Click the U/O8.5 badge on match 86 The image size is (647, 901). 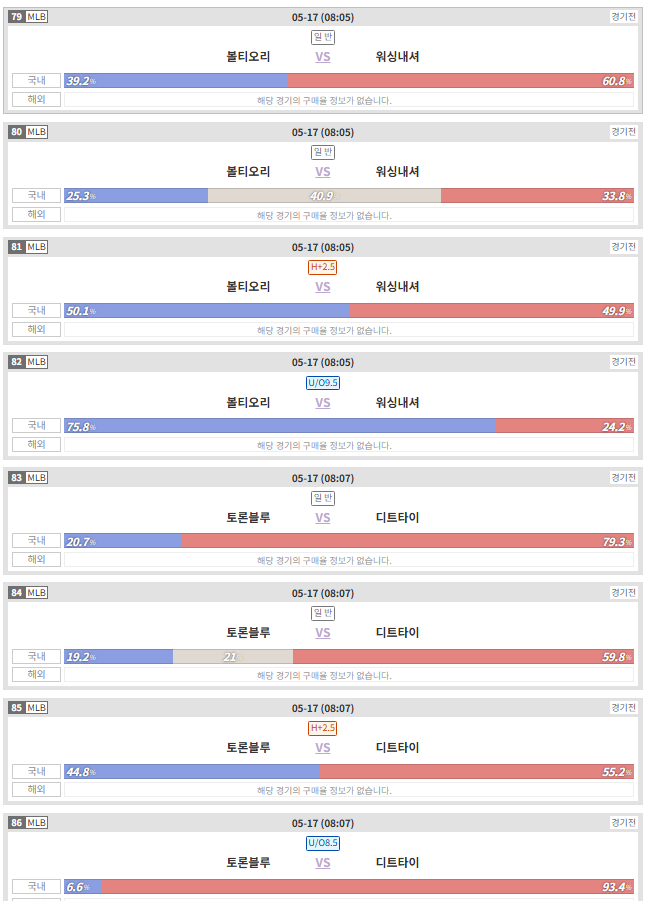click(x=323, y=843)
